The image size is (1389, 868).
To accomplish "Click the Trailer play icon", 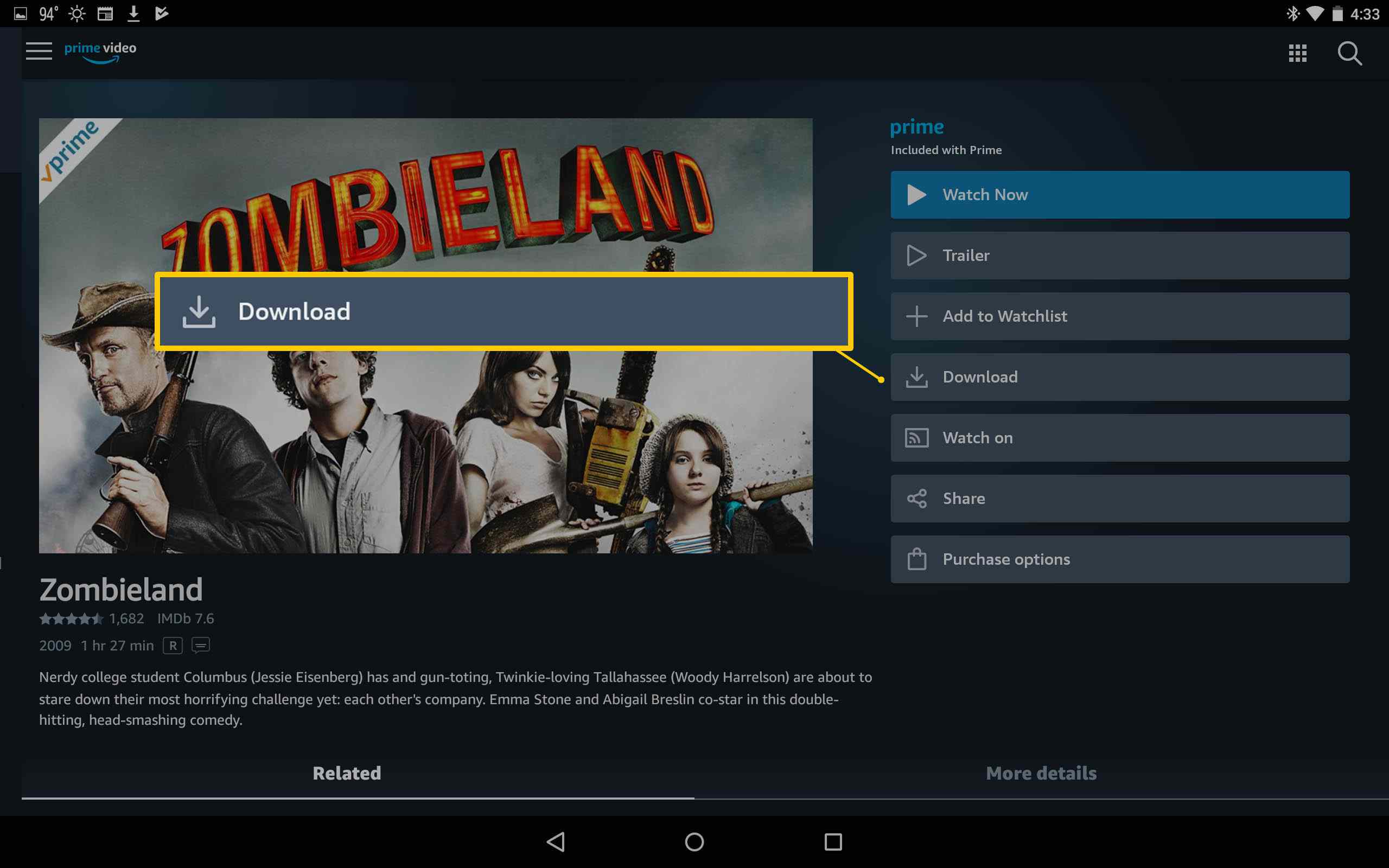I will click(916, 255).
